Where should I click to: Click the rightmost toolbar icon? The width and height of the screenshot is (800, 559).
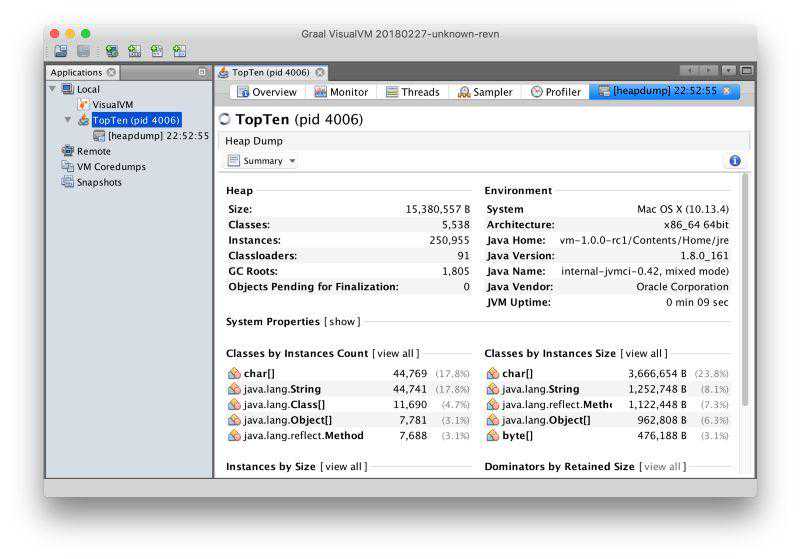(179, 50)
